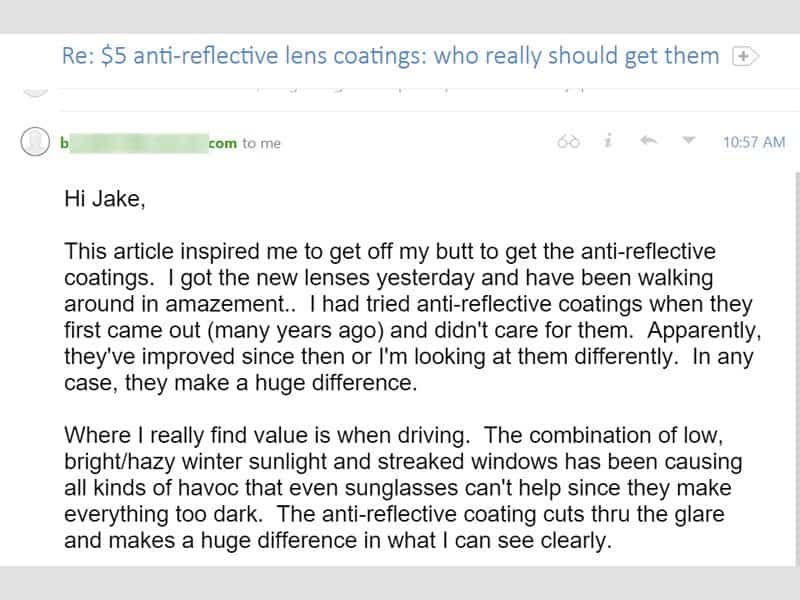Click the sender's avatar circle
Screen dimensions: 800x600
[35, 142]
